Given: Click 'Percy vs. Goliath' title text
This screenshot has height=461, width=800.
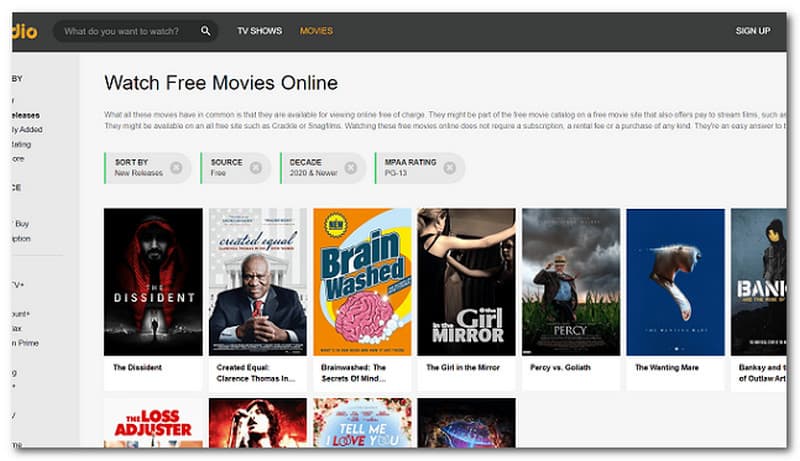Looking at the screenshot, I should coord(560,367).
